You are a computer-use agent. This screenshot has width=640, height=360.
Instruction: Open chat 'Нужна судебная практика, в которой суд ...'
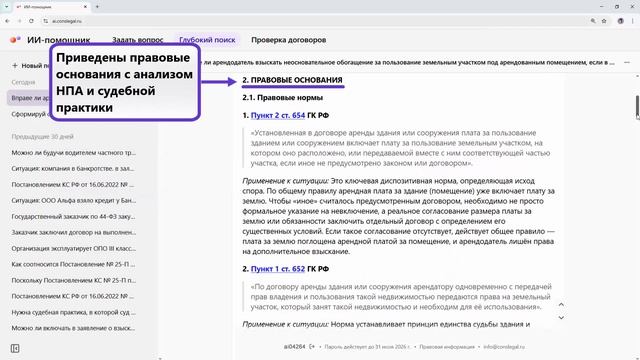(x=74, y=312)
